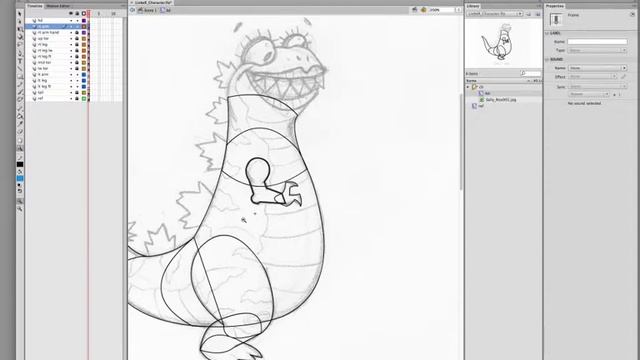The image size is (640, 360).
Task: Select the Library panel tab
Action: 473,6
